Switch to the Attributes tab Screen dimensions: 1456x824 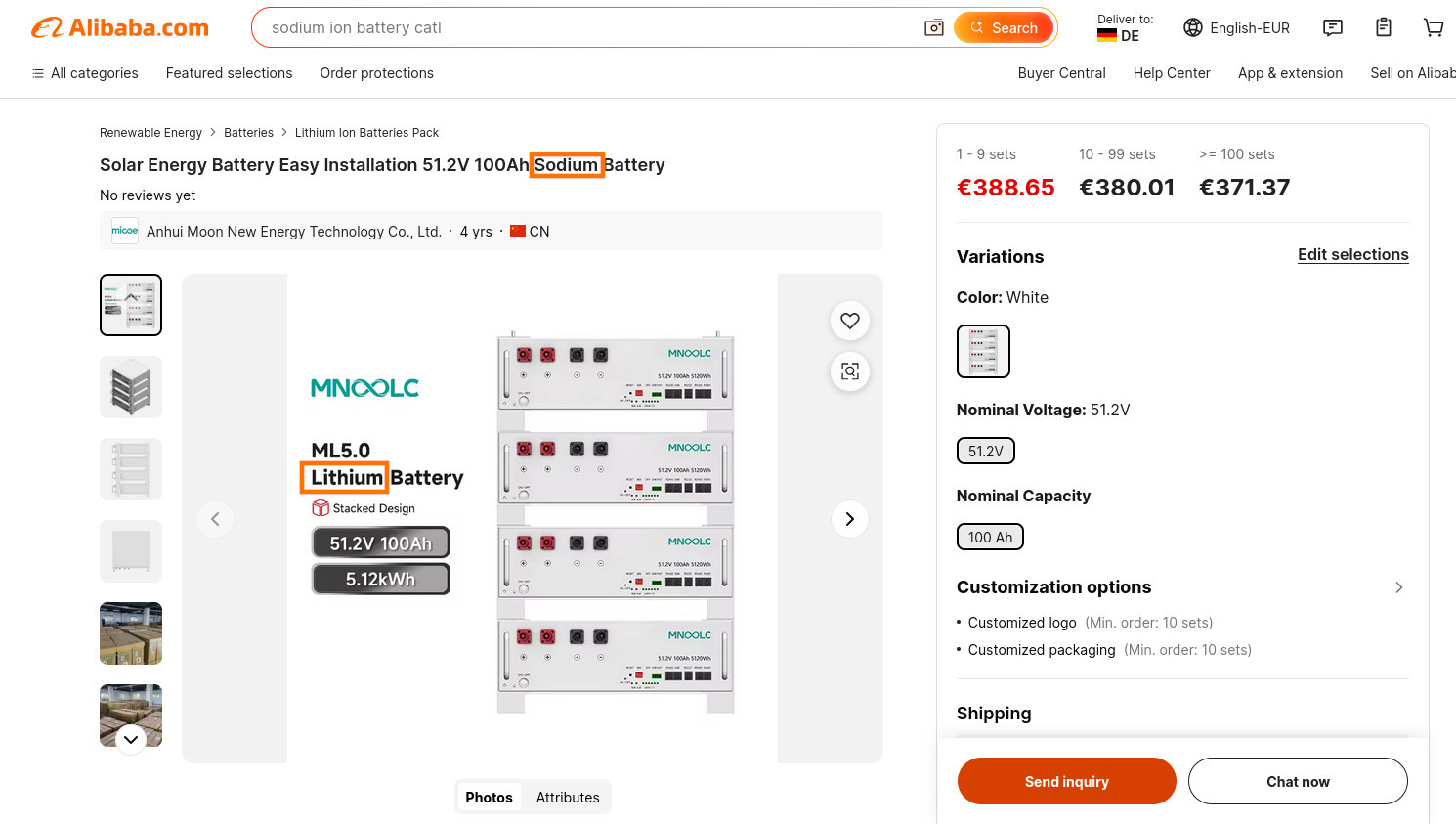[568, 798]
